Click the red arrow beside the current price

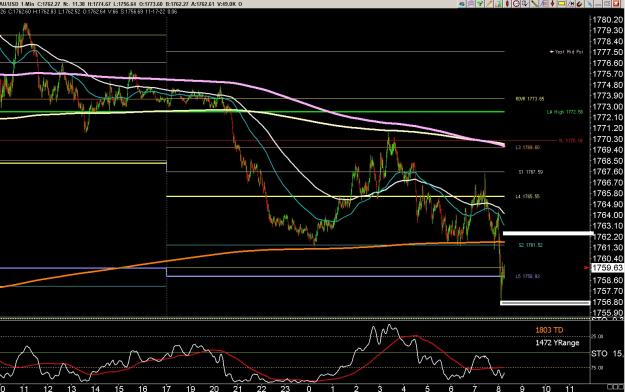click(587, 268)
